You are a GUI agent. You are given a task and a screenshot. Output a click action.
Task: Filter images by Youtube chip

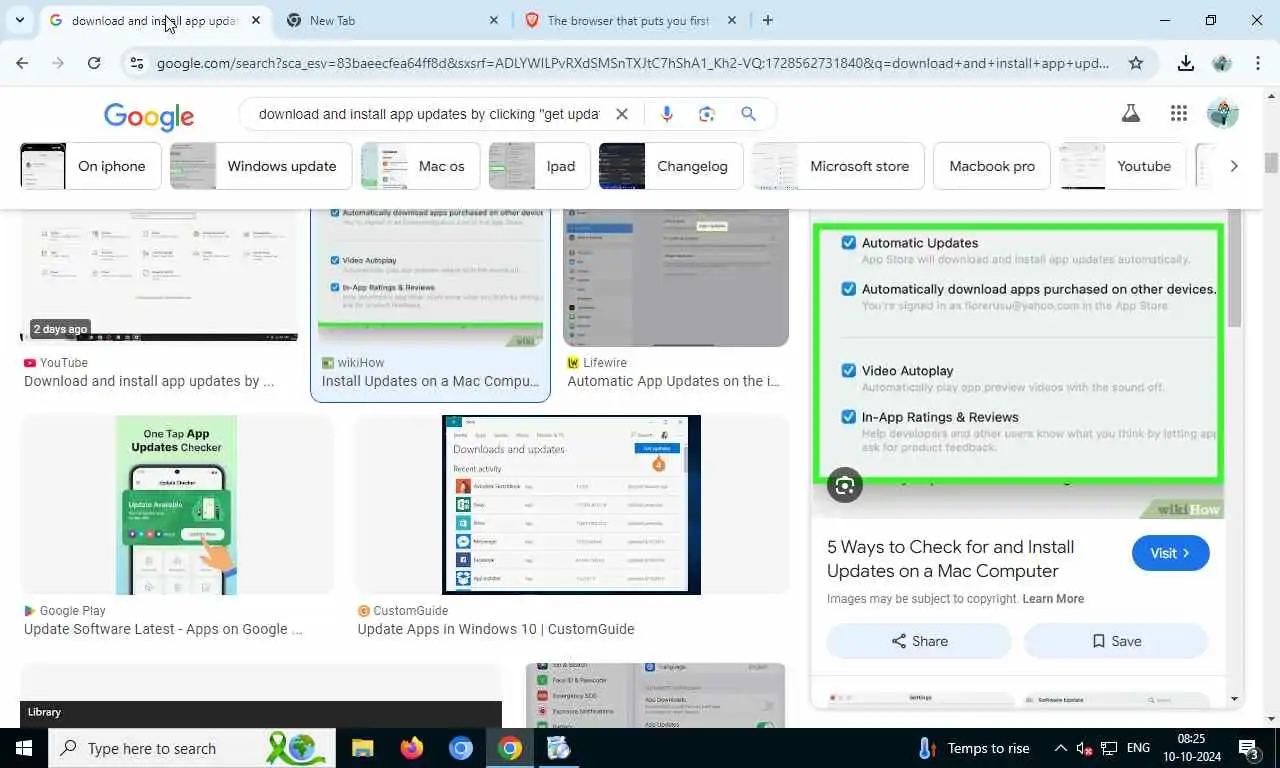tap(1122, 166)
